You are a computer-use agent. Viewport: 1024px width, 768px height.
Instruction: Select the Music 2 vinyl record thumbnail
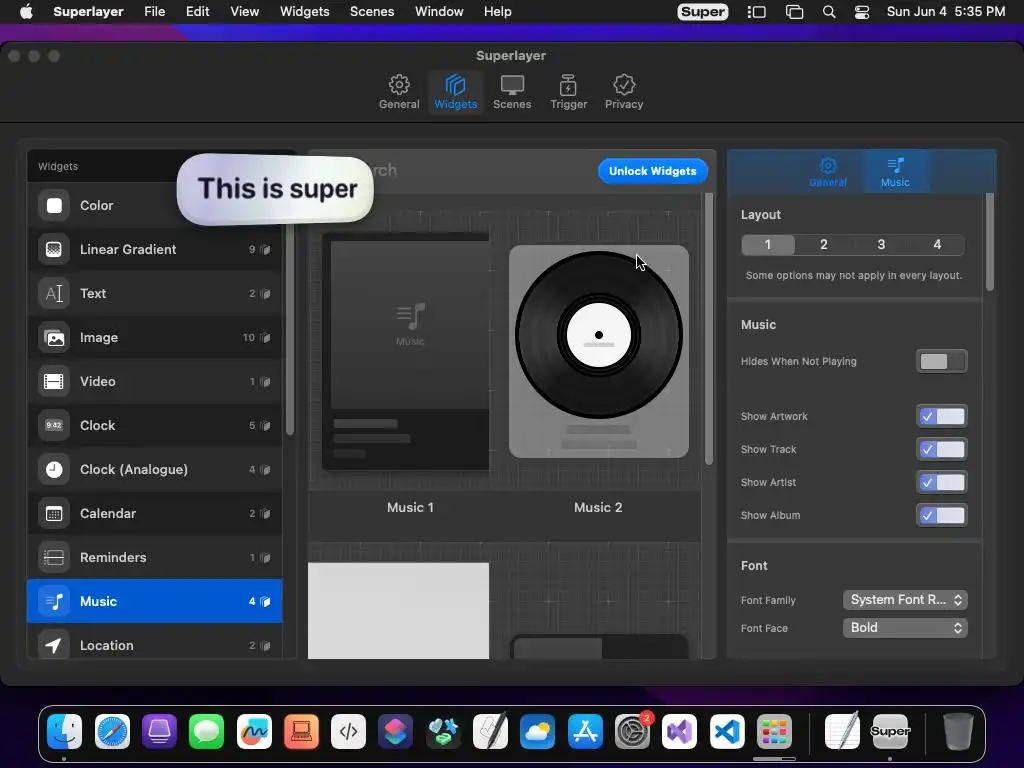coord(599,351)
